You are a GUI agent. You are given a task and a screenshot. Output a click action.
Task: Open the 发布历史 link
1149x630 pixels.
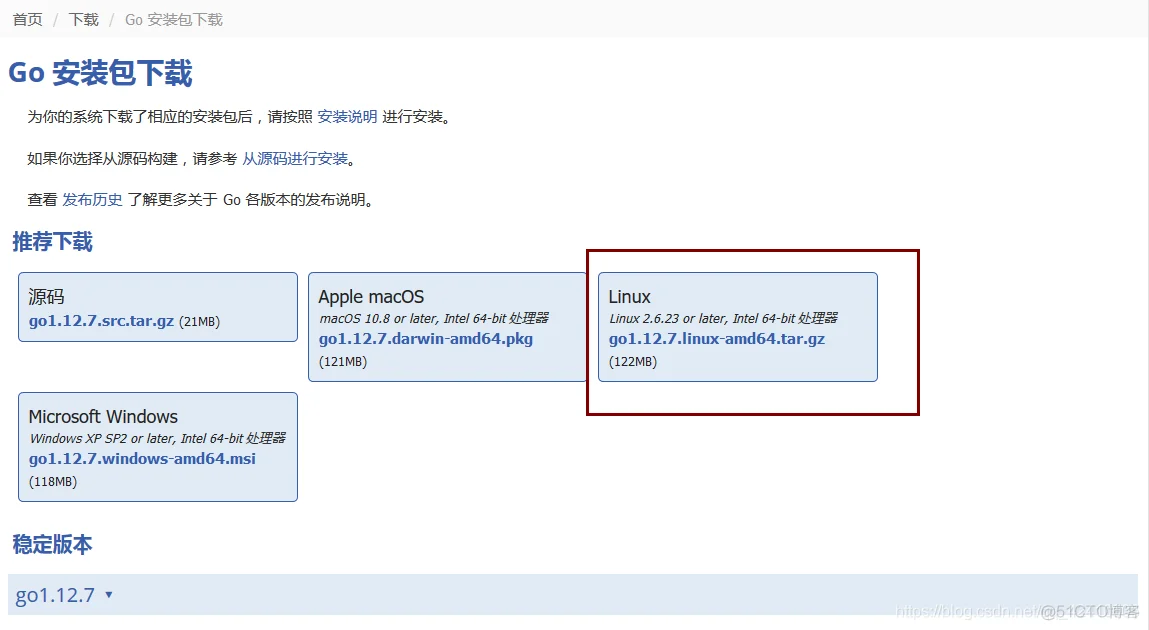pos(92,199)
